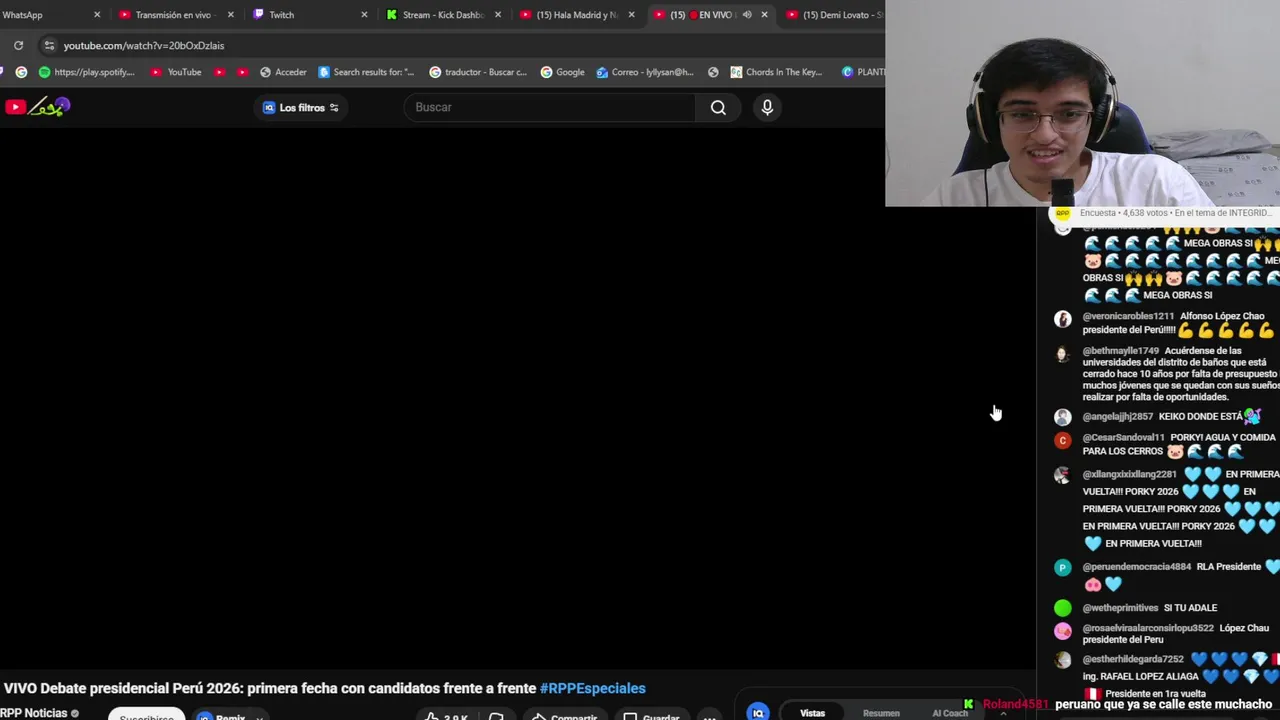This screenshot has width=1280, height=720.
Task: Select the Vistas tab below the chat
Action: tap(812, 713)
